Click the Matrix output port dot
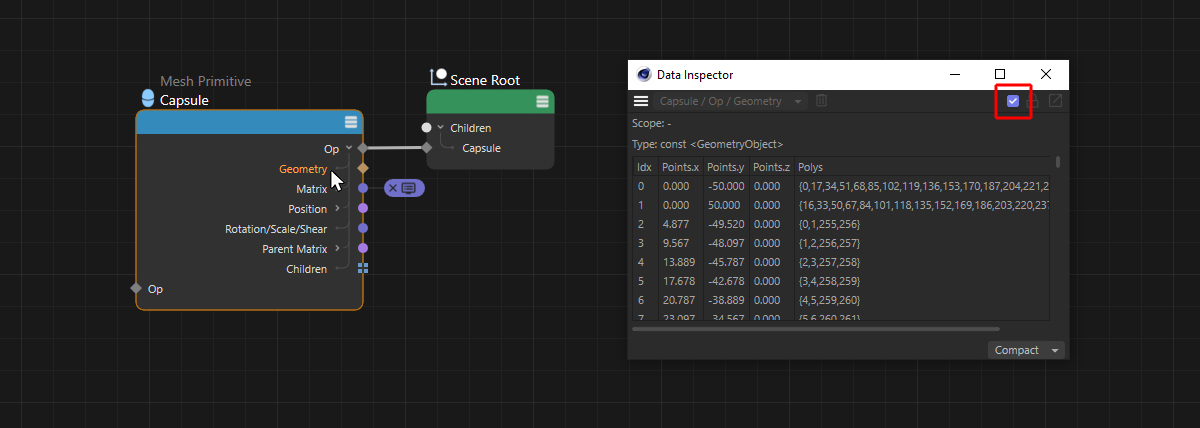1200x428 pixels. [363, 188]
